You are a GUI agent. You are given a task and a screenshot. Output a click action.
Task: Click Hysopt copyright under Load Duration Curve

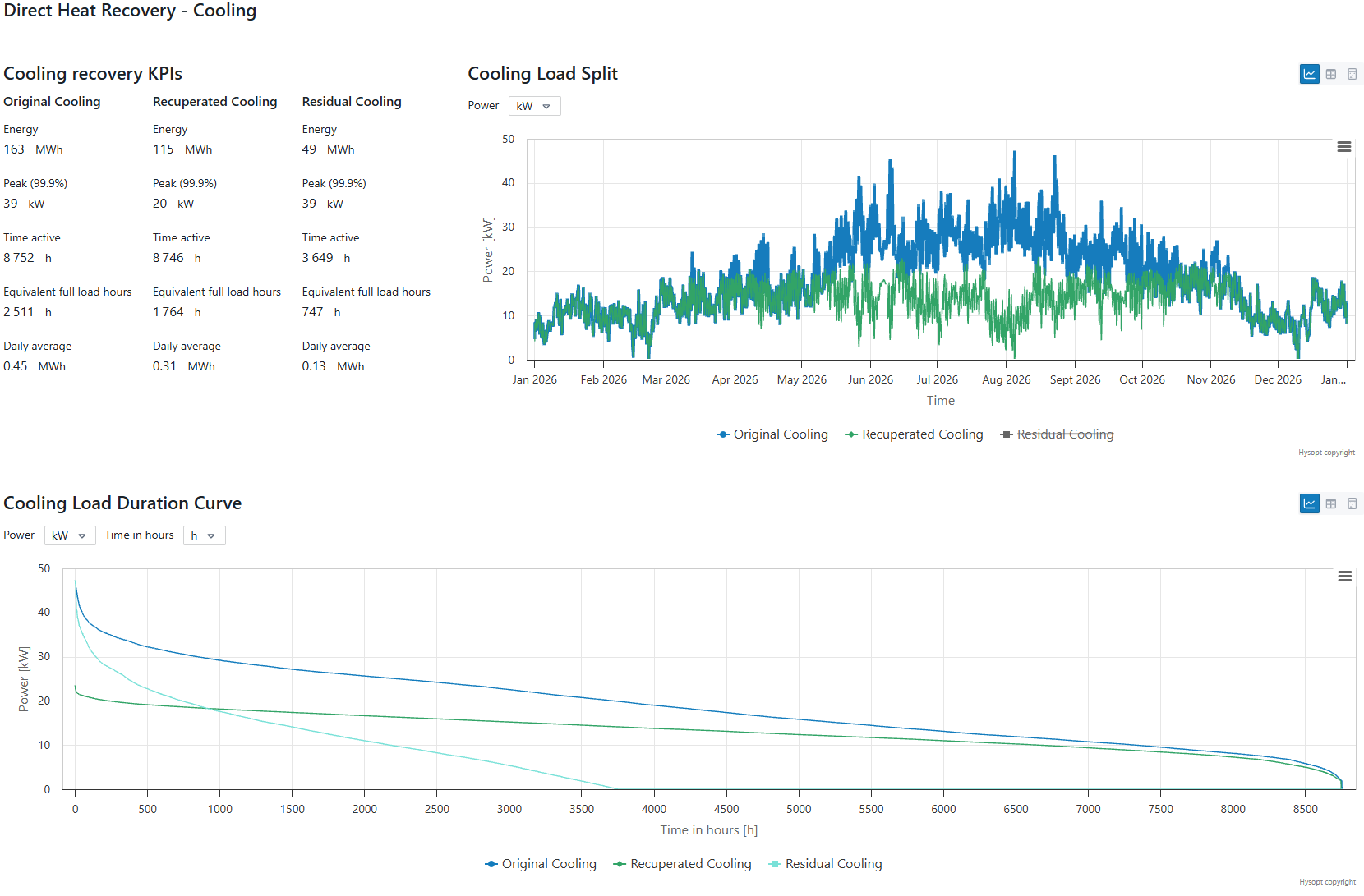point(1326,882)
